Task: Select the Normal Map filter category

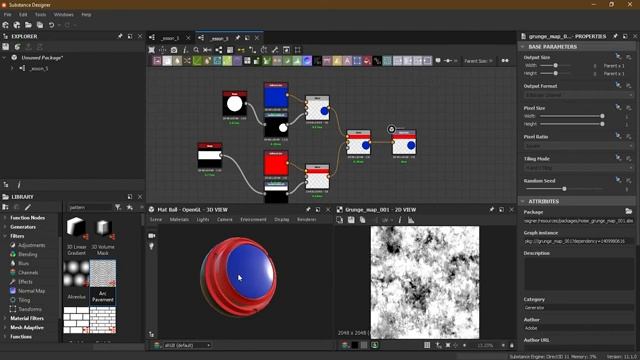Action: click(31, 291)
